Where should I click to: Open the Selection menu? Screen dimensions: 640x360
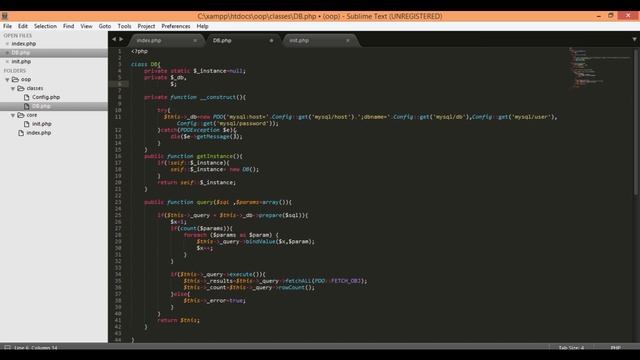(45, 26)
